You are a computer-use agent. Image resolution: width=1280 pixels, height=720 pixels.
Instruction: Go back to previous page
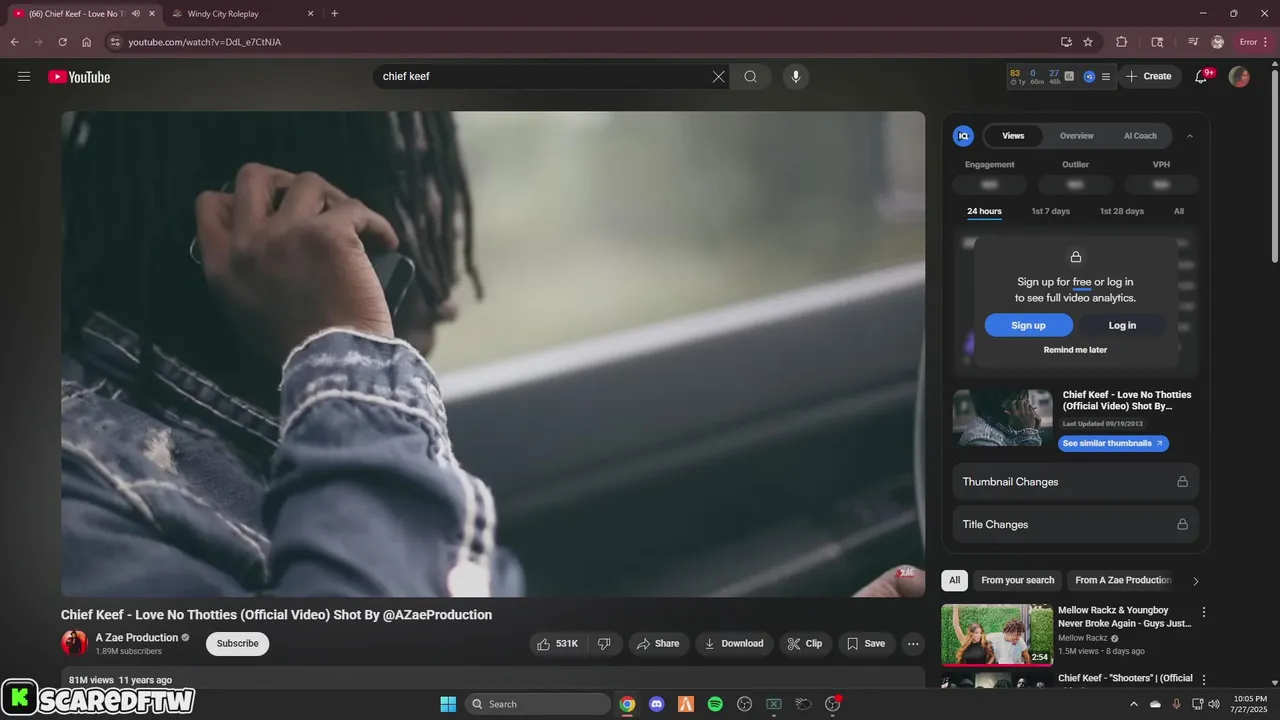[14, 42]
